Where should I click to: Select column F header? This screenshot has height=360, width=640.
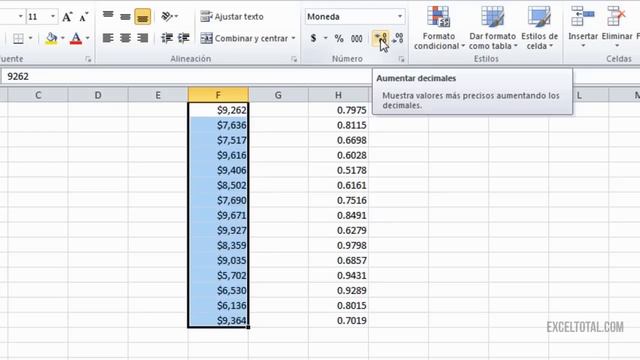[218, 95]
